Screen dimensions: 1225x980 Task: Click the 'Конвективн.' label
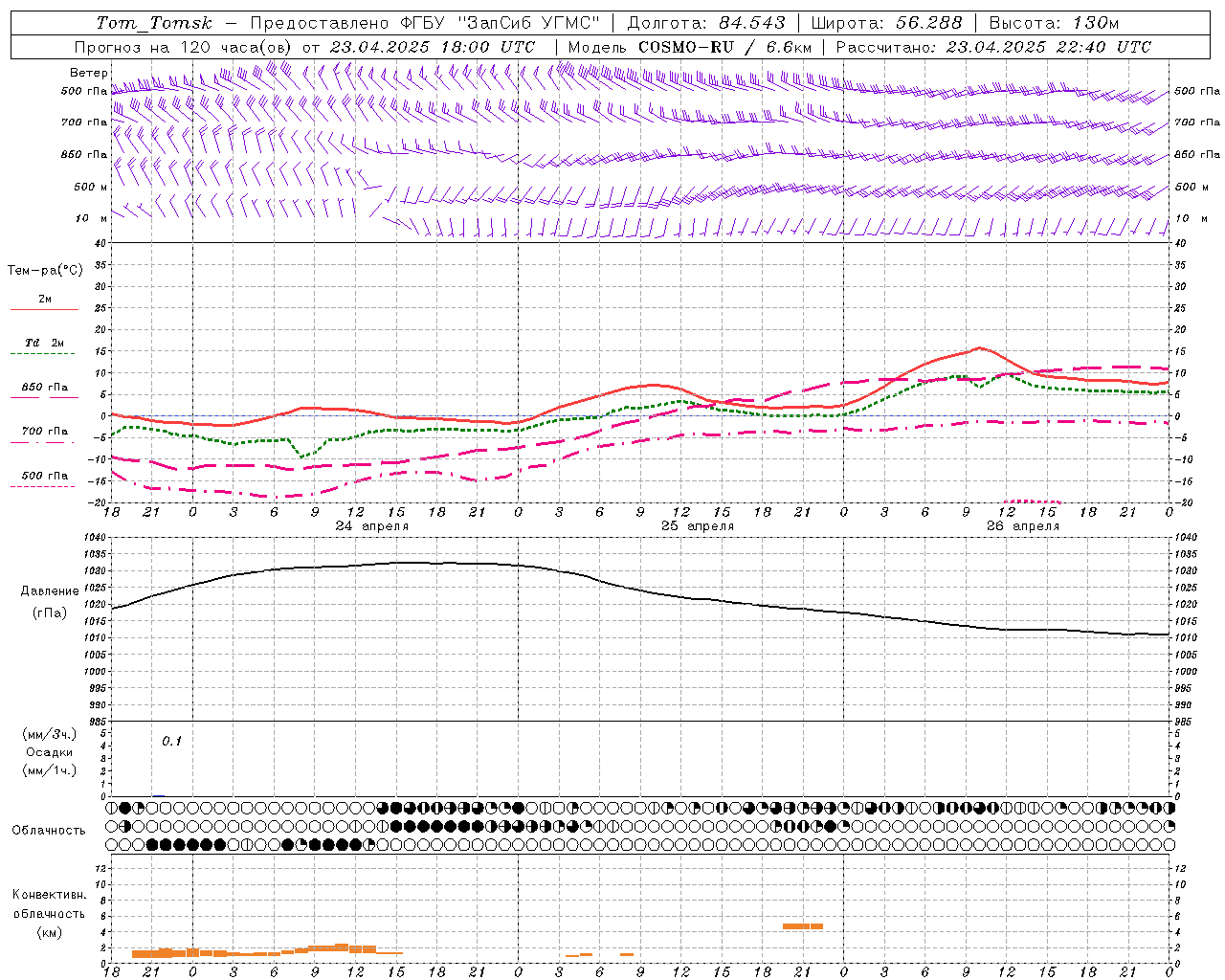[50, 895]
